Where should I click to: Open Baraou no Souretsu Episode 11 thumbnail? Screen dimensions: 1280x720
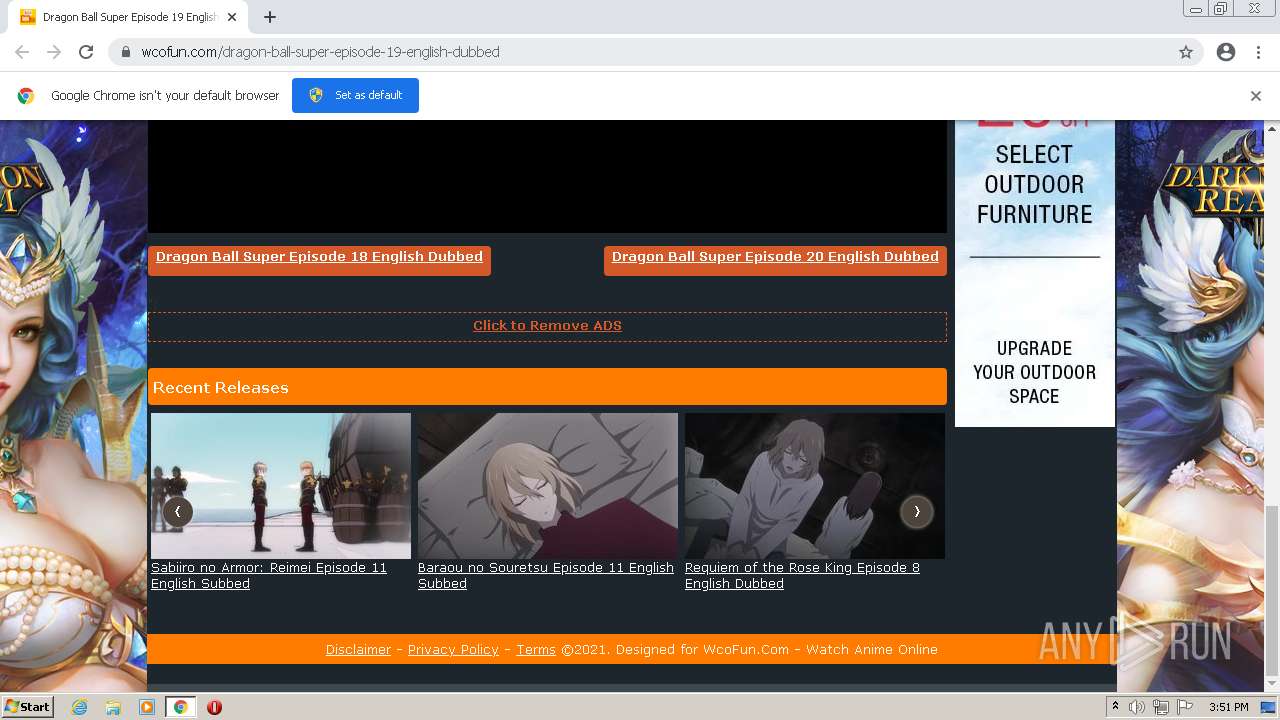tap(548, 486)
